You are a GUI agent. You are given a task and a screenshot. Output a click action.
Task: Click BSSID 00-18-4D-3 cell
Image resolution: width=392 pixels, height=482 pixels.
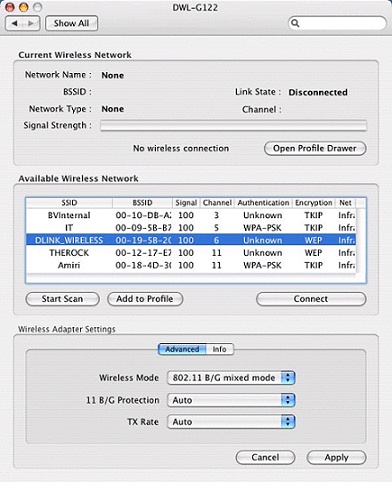click(x=143, y=265)
